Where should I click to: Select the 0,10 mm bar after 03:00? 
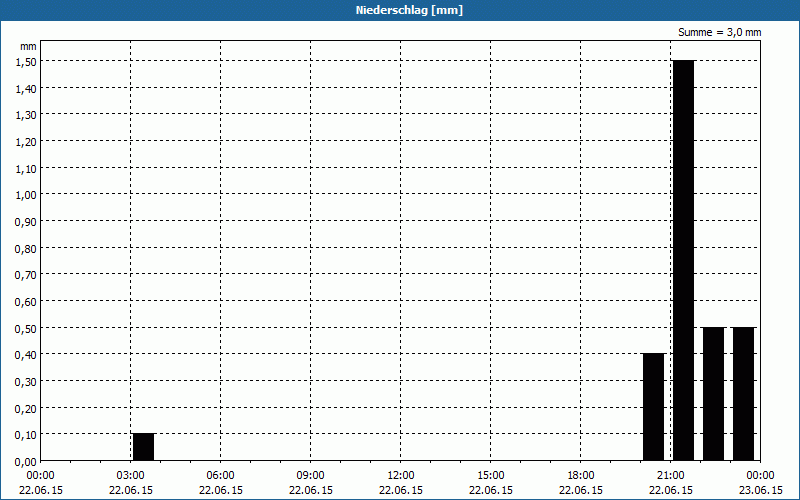pos(143,447)
